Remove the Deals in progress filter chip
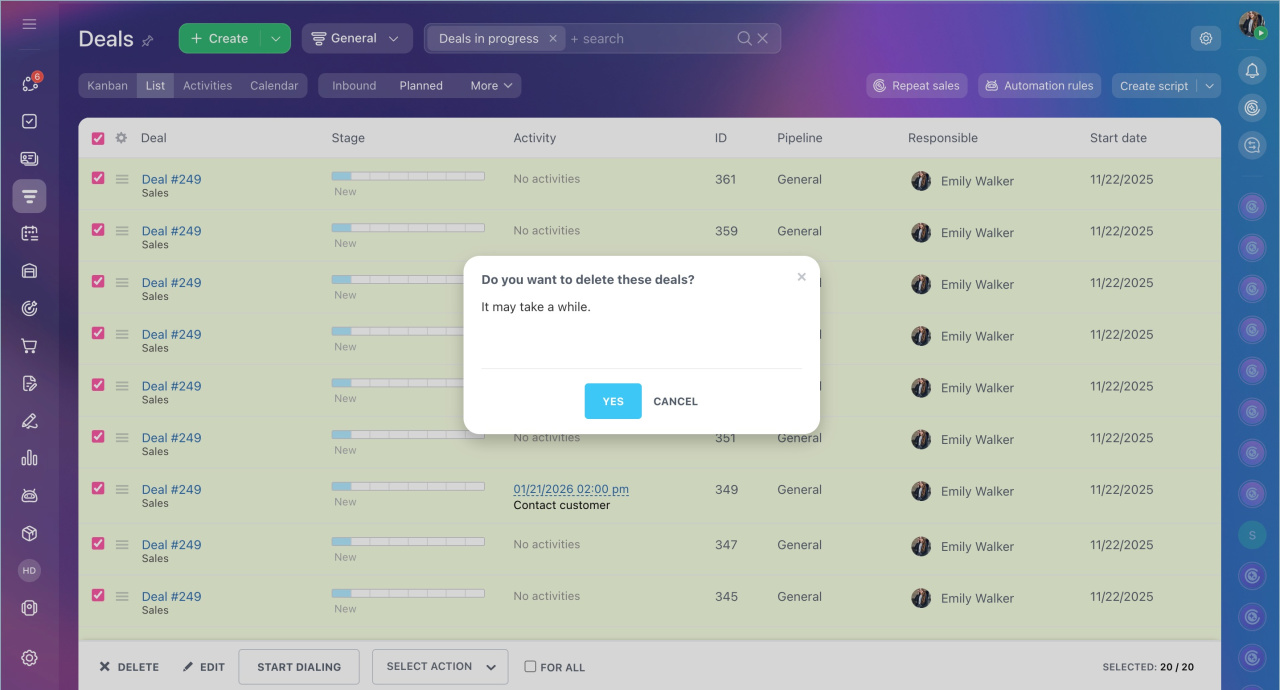This screenshot has width=1280, height=690. pos(552,38)
